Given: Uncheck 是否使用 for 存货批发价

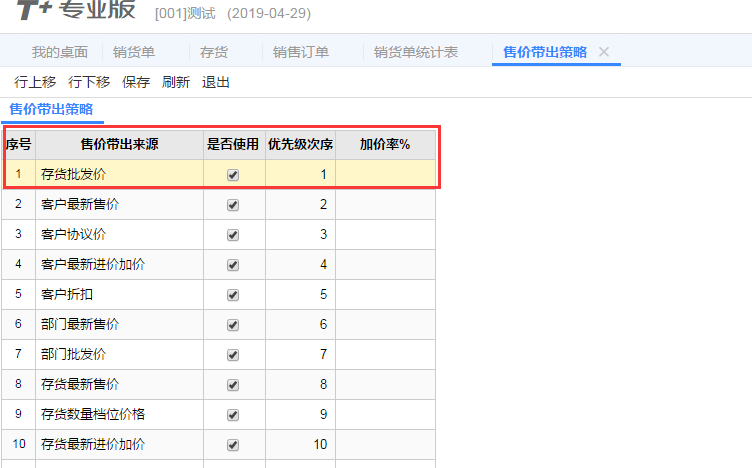Looking at the screenshot, I should [233, 174].
